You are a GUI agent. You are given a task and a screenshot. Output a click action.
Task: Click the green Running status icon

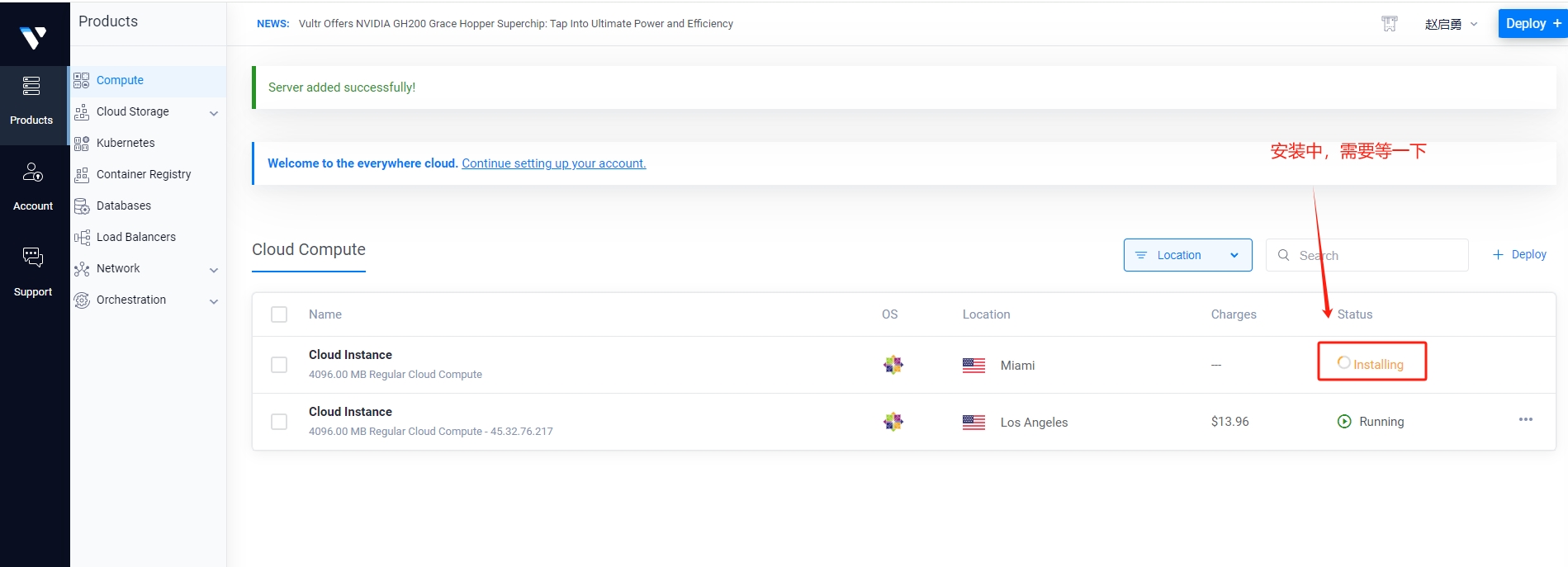[x=1344, y=422]
